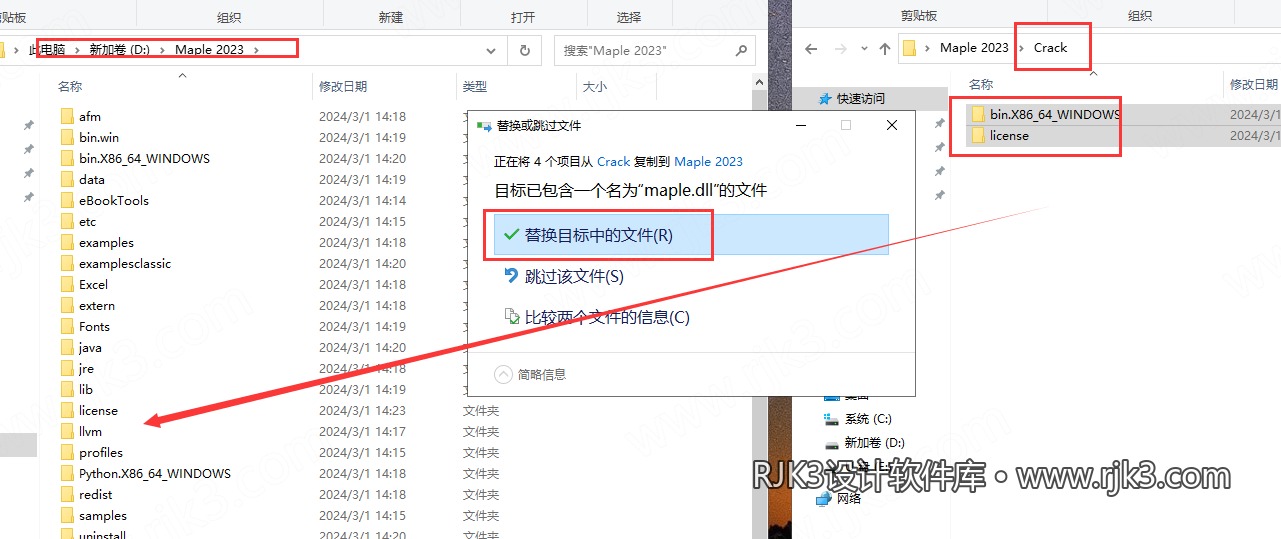Open 系统 (C:) drive in sidebar
The image size is (1281, 539).
point(868,419)
